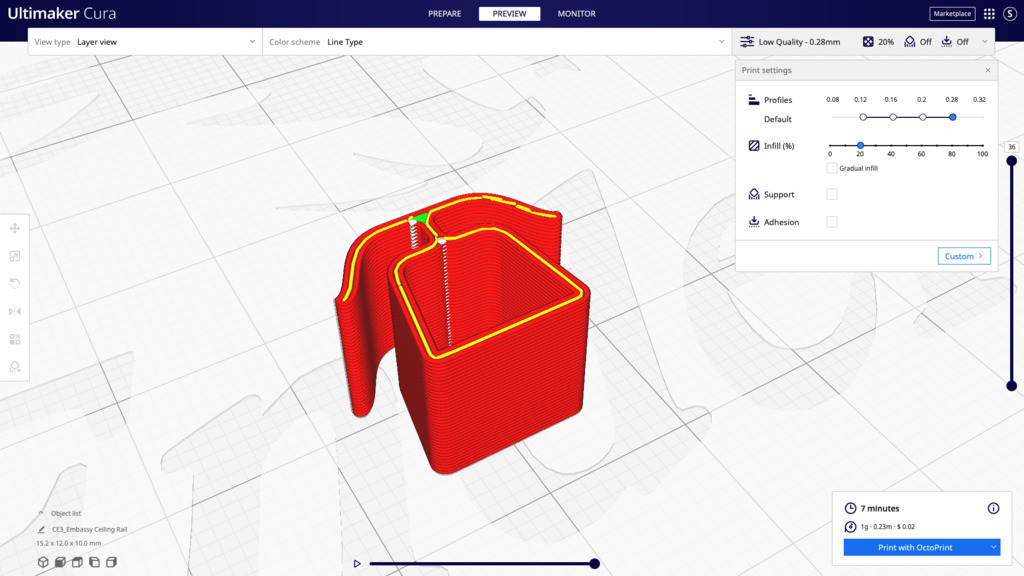Open the Per Model Settings tool

tap(14, 339)
